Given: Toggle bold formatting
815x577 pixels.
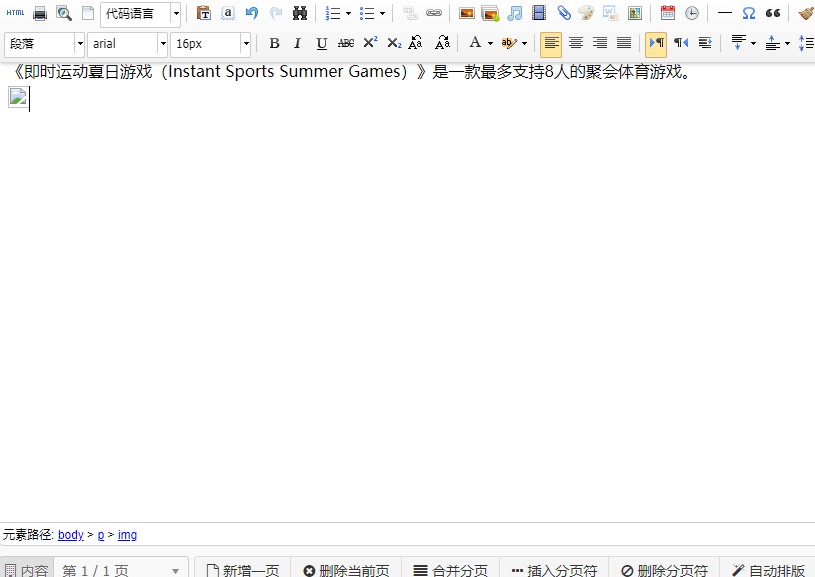Looking at the screenshot, I should (x=274, y=44).
